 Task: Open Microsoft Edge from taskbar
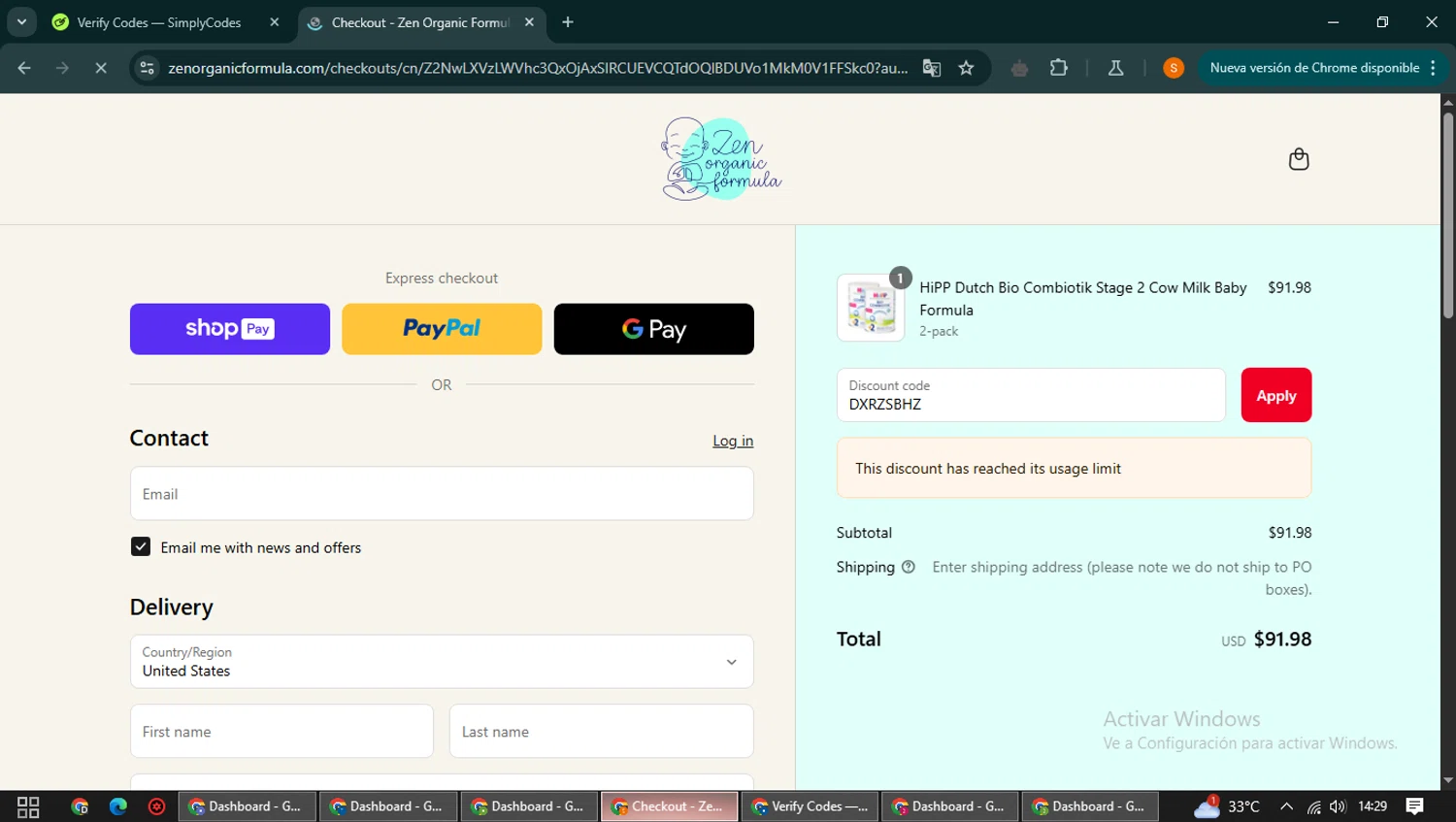[x=118, y=806]
